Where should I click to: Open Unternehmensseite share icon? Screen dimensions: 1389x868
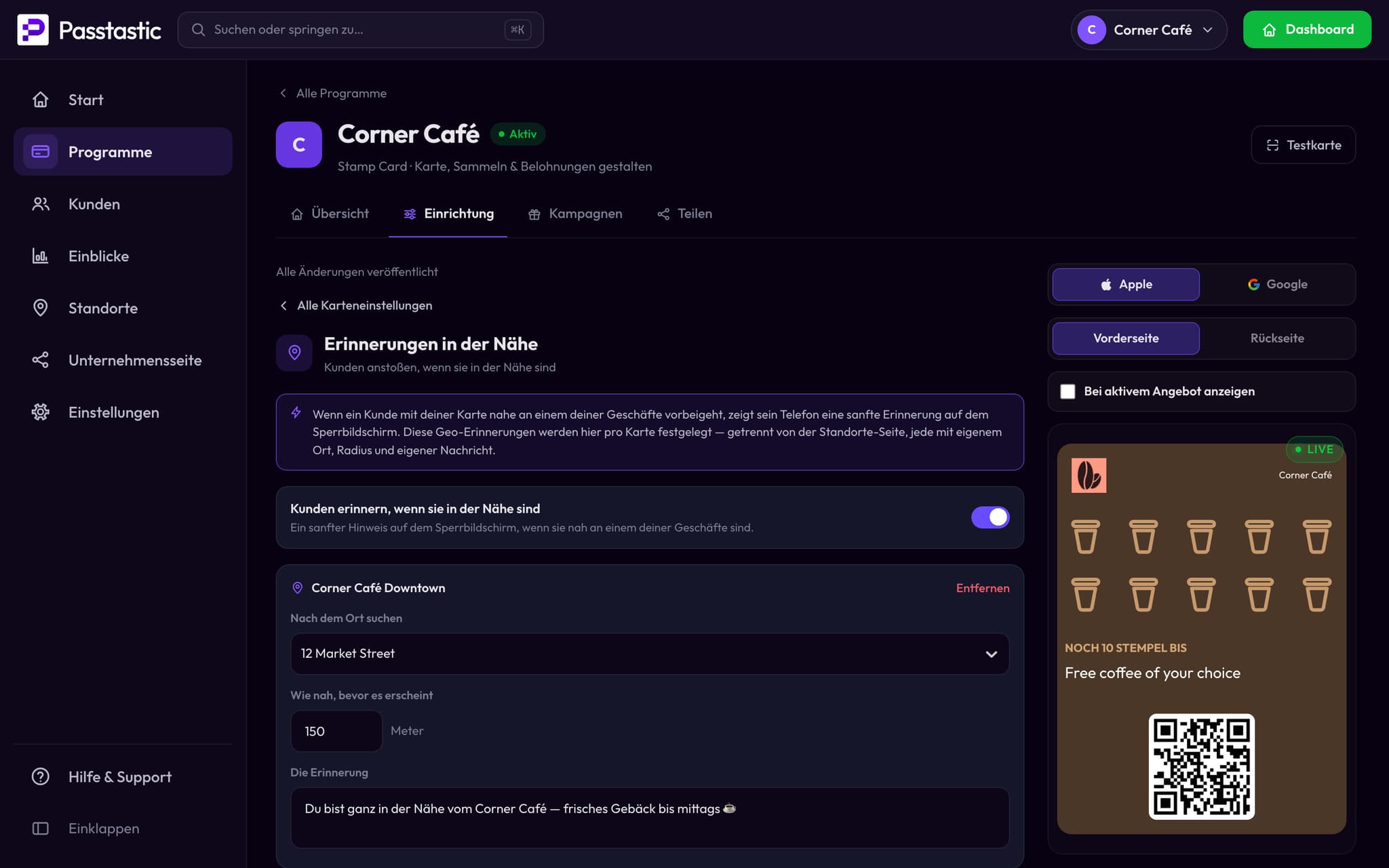pos(41,360)
